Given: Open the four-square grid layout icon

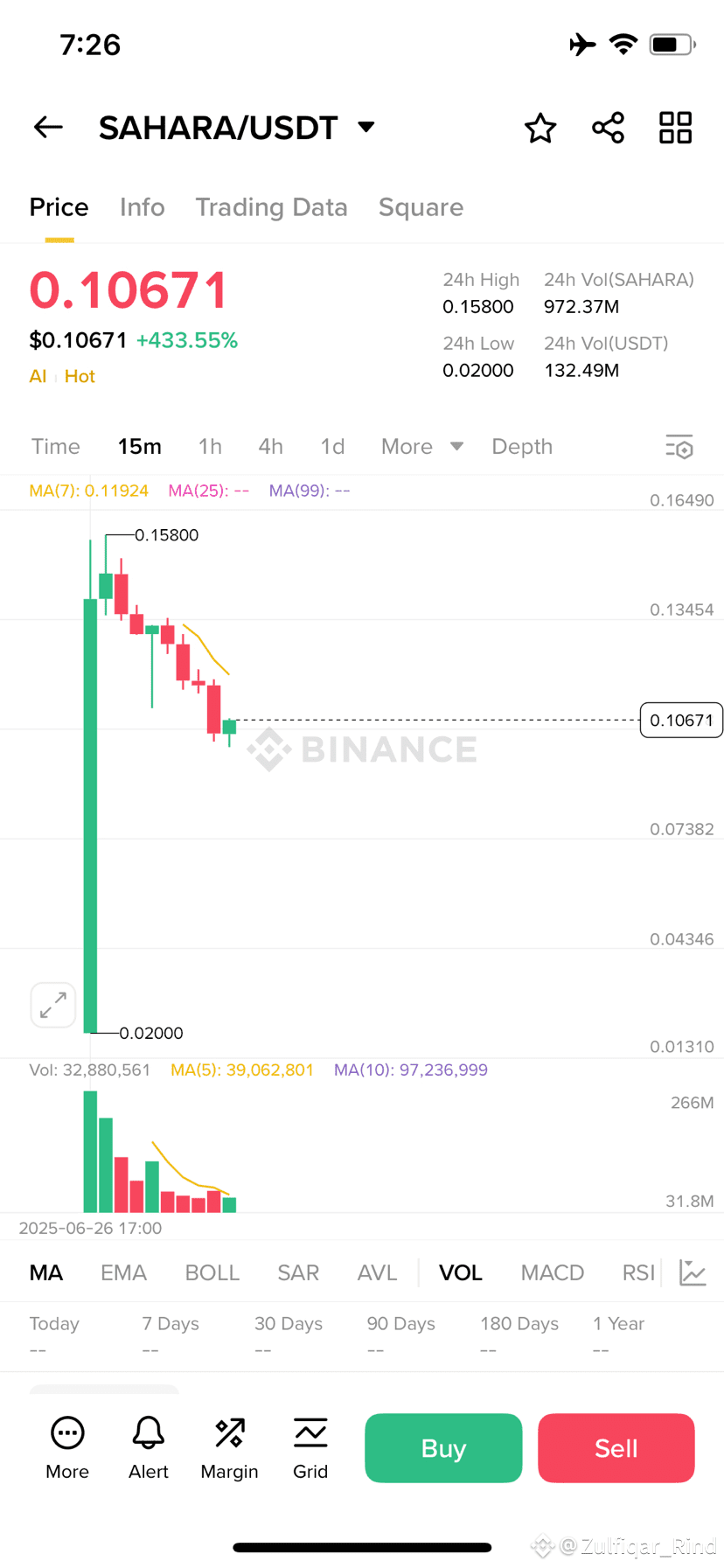Looking at the screenshot, I should (x=675, y=129).
